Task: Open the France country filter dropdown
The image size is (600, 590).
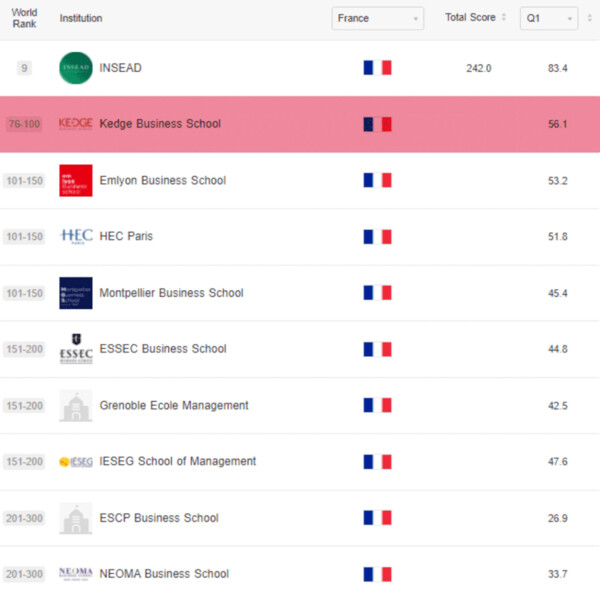Action: (x=378, y=19)
